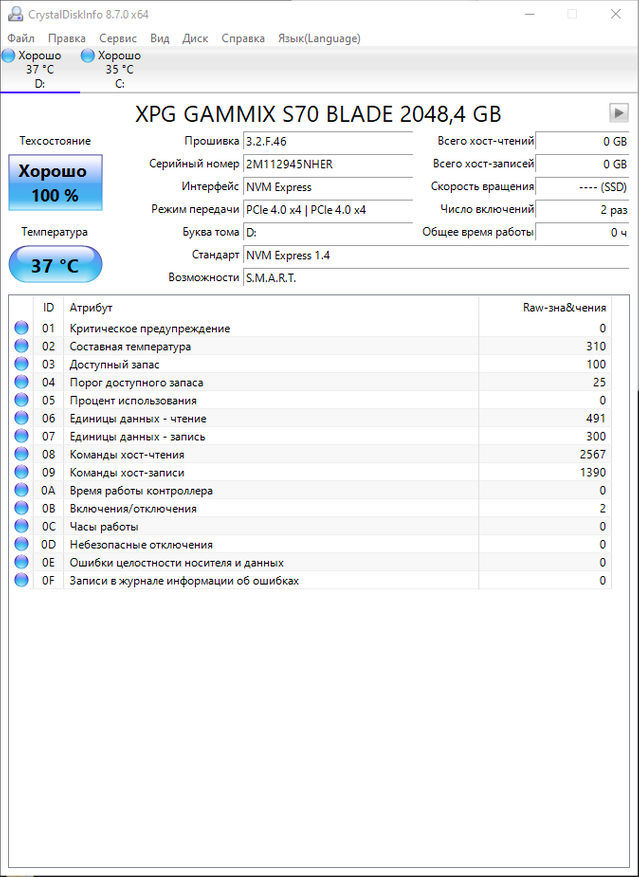The image size is (639, 877).
Task: Click the raw value 2567
Action: (x=593, y=455)
